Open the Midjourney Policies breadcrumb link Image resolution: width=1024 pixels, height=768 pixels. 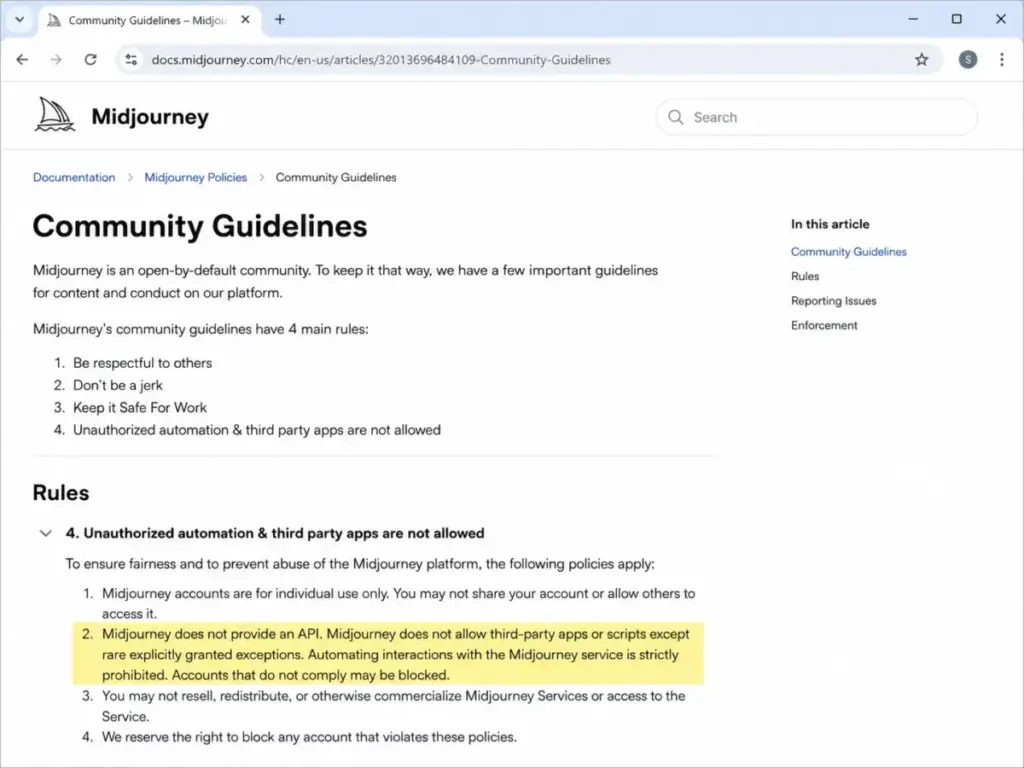click(x=195, y=177)
